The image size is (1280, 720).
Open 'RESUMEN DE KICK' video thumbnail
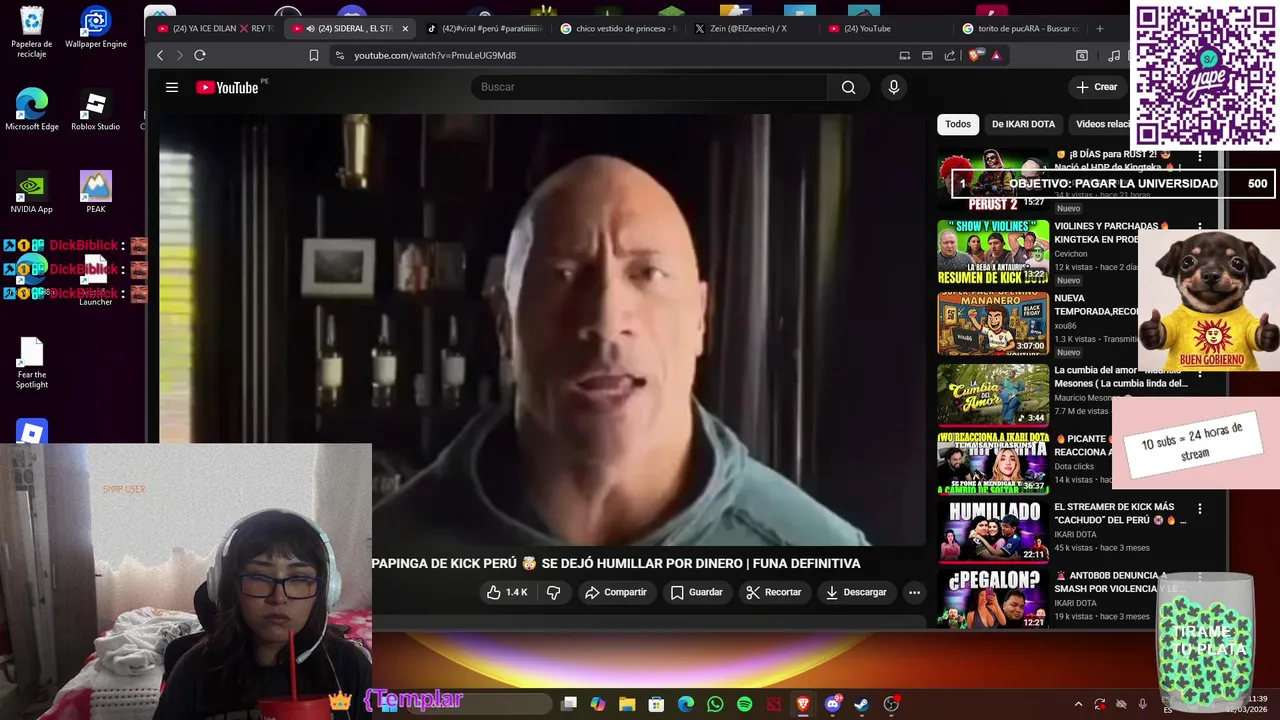coord(992,253)
